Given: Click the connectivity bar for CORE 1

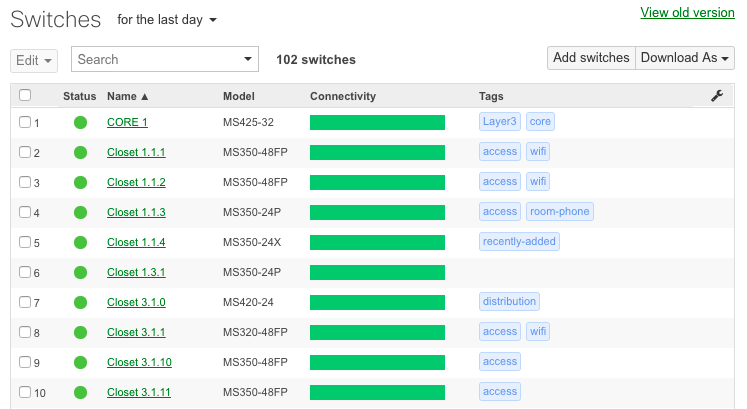Looking at the screenshot, I should [x=377, y=122].
